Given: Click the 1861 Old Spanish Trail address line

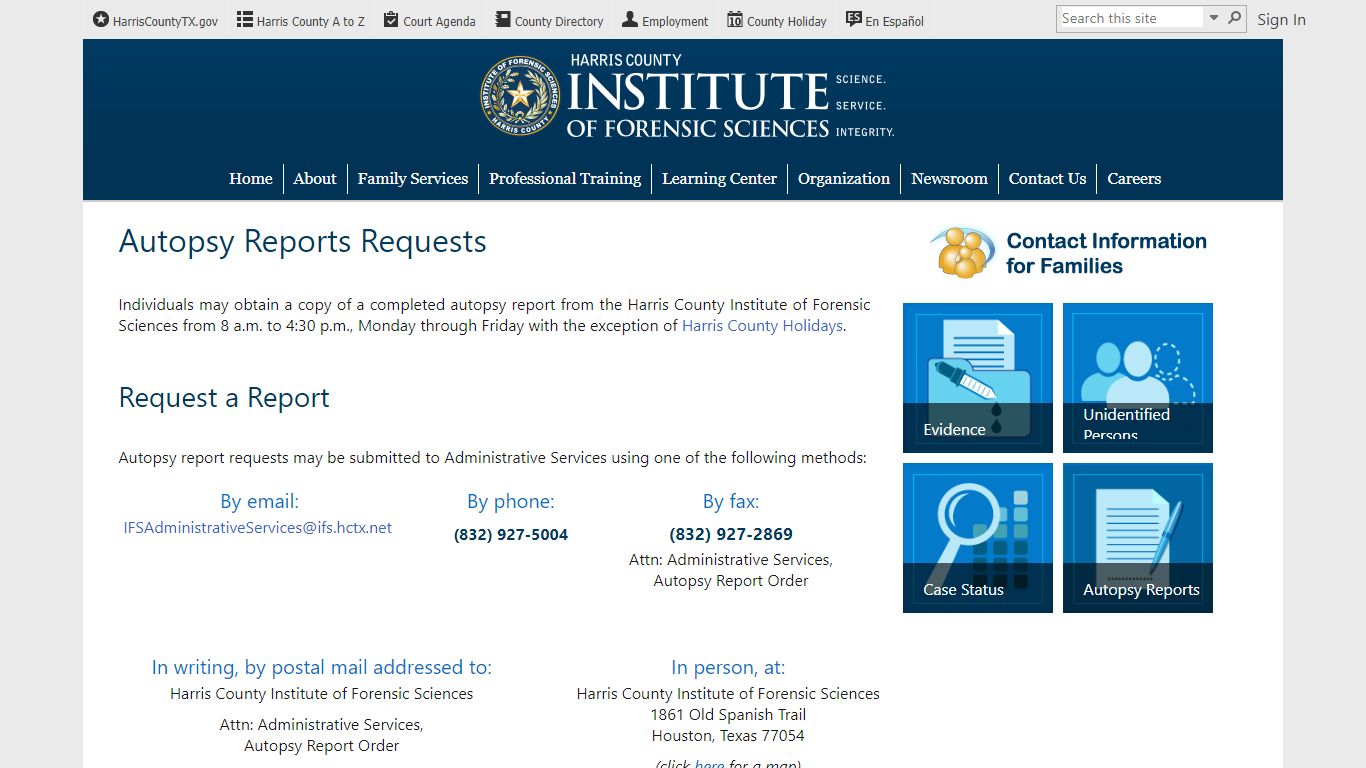Looking at the screenshot, I should [x=728, y=715].
